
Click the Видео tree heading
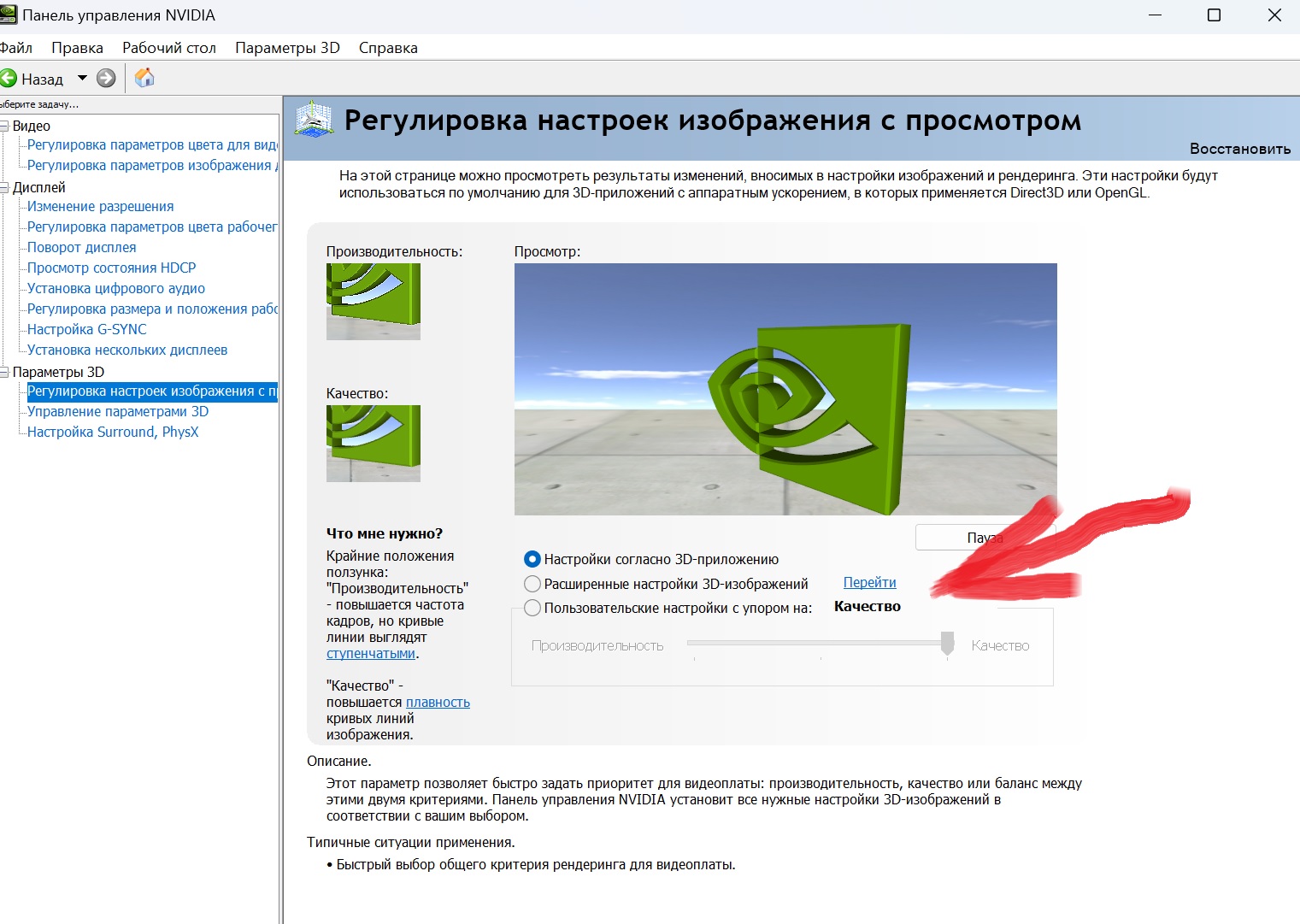click(31, 126)
